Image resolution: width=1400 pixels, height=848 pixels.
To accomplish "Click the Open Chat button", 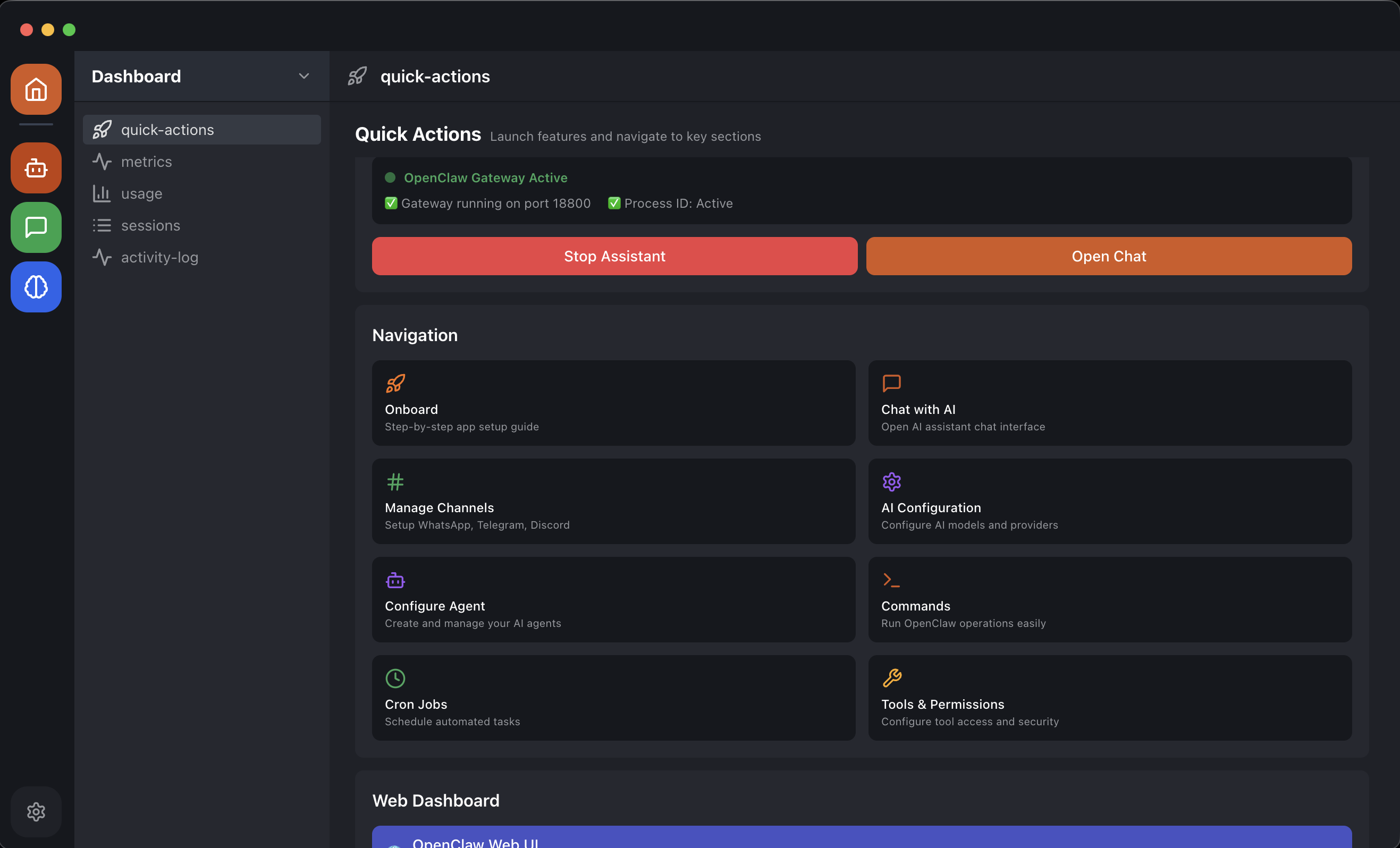I will (x=1108, y=256).
